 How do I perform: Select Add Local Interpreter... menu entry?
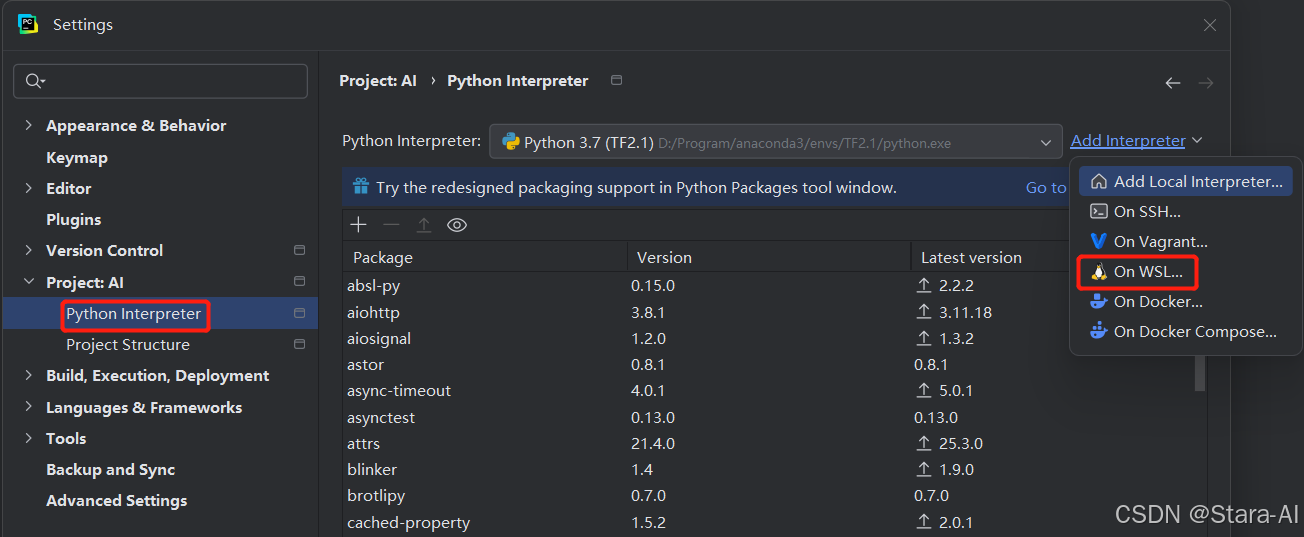tap(1197, 181)
